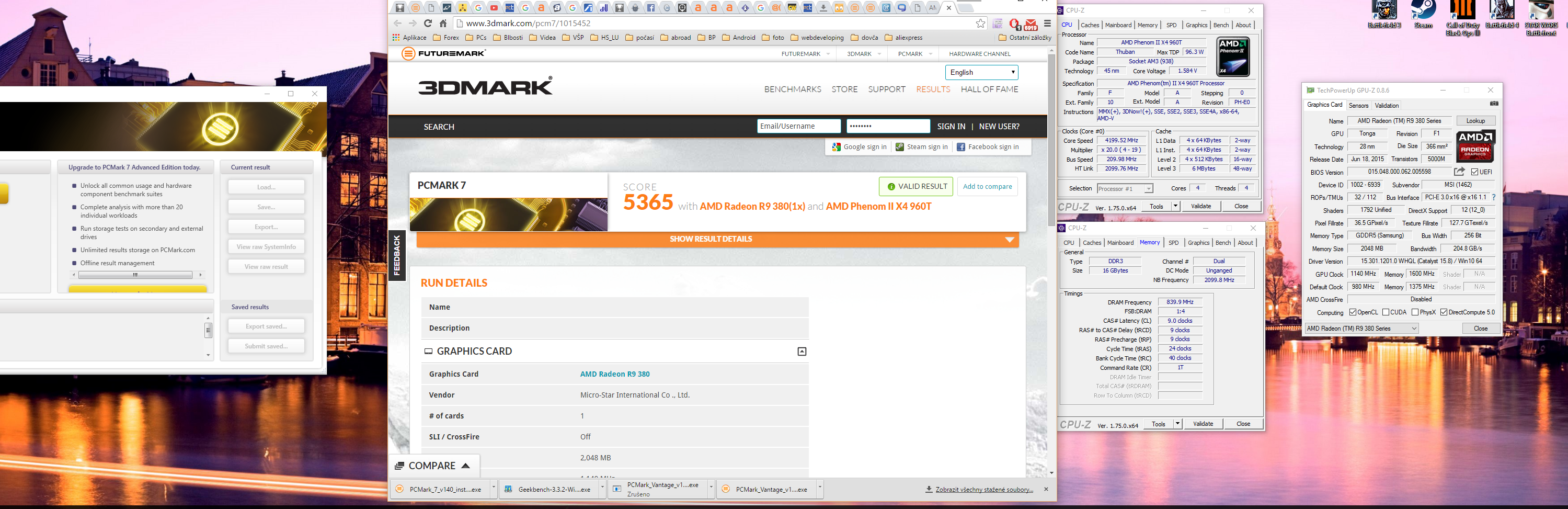
Task: Switch to SPD tab in lower CPU-Z
Action: tap(1173, 243)
